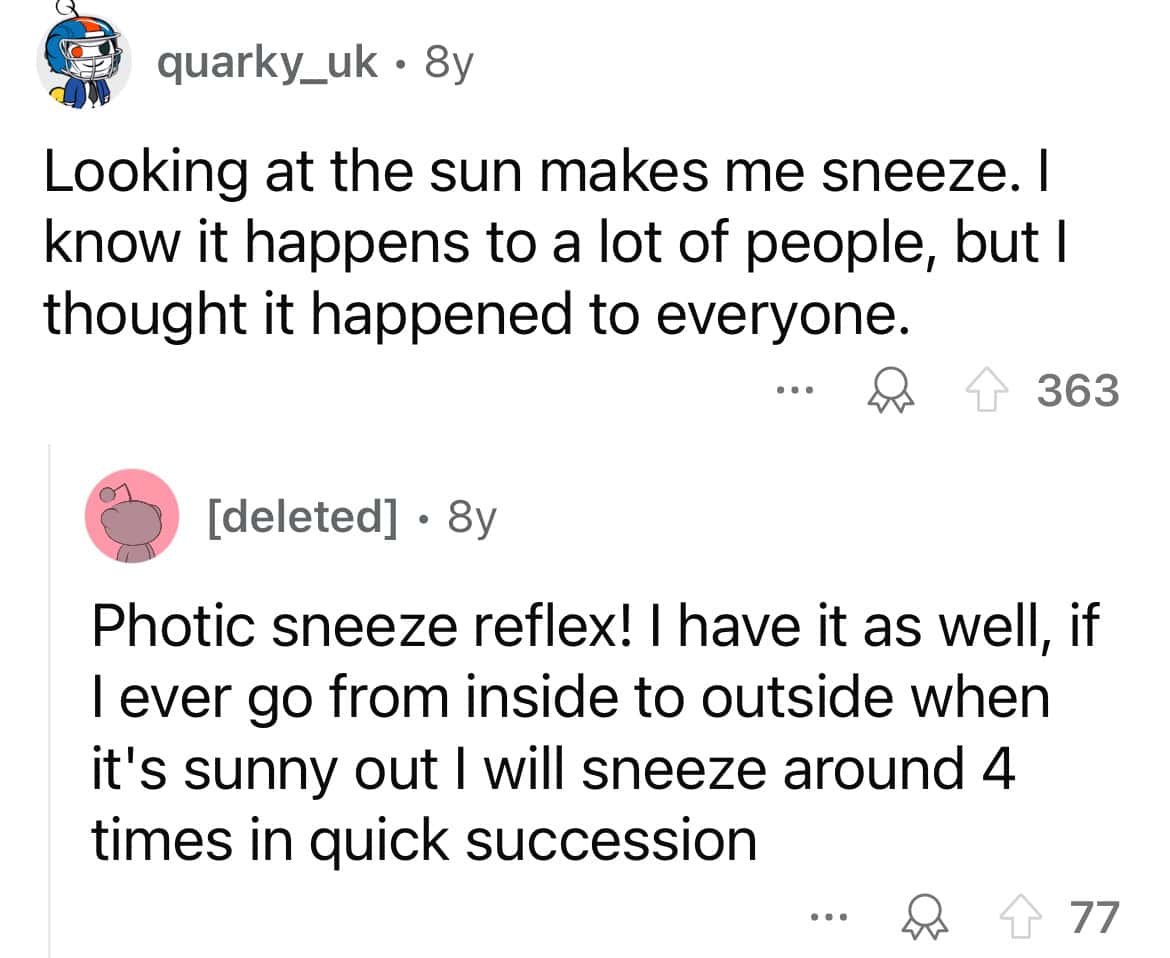Screen dimensions: 1170x958
Task: Click the 8y timestamp beside [deleted]
Action: click(470, 517)
